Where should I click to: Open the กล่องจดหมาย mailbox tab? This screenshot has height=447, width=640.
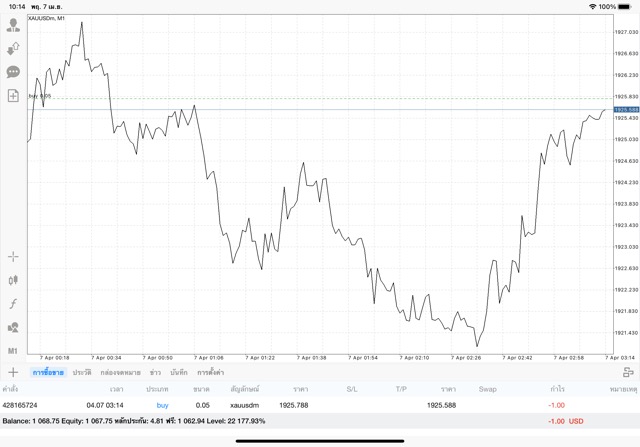120,372
